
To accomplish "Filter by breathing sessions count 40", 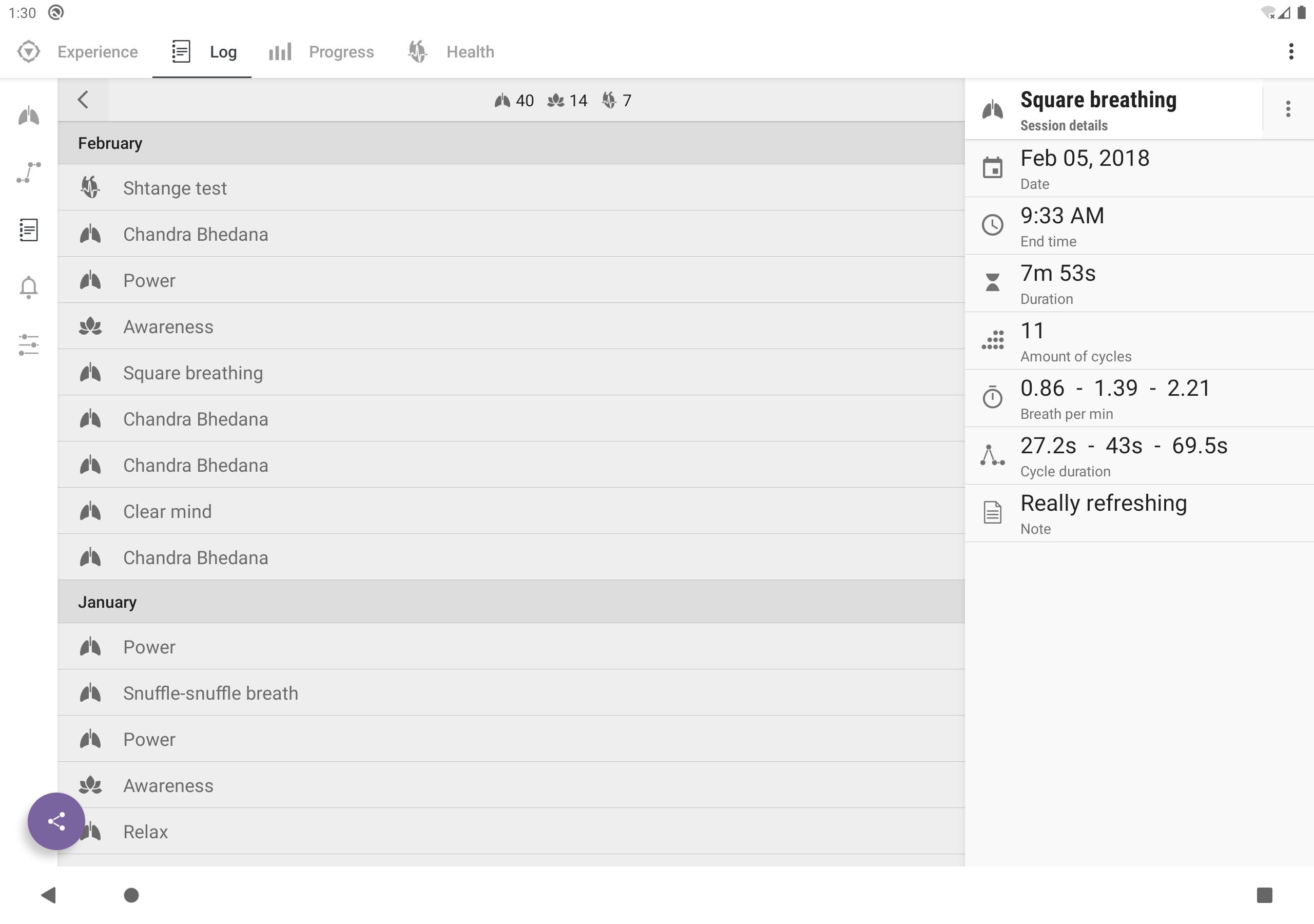I will click(x=514, y=101).
